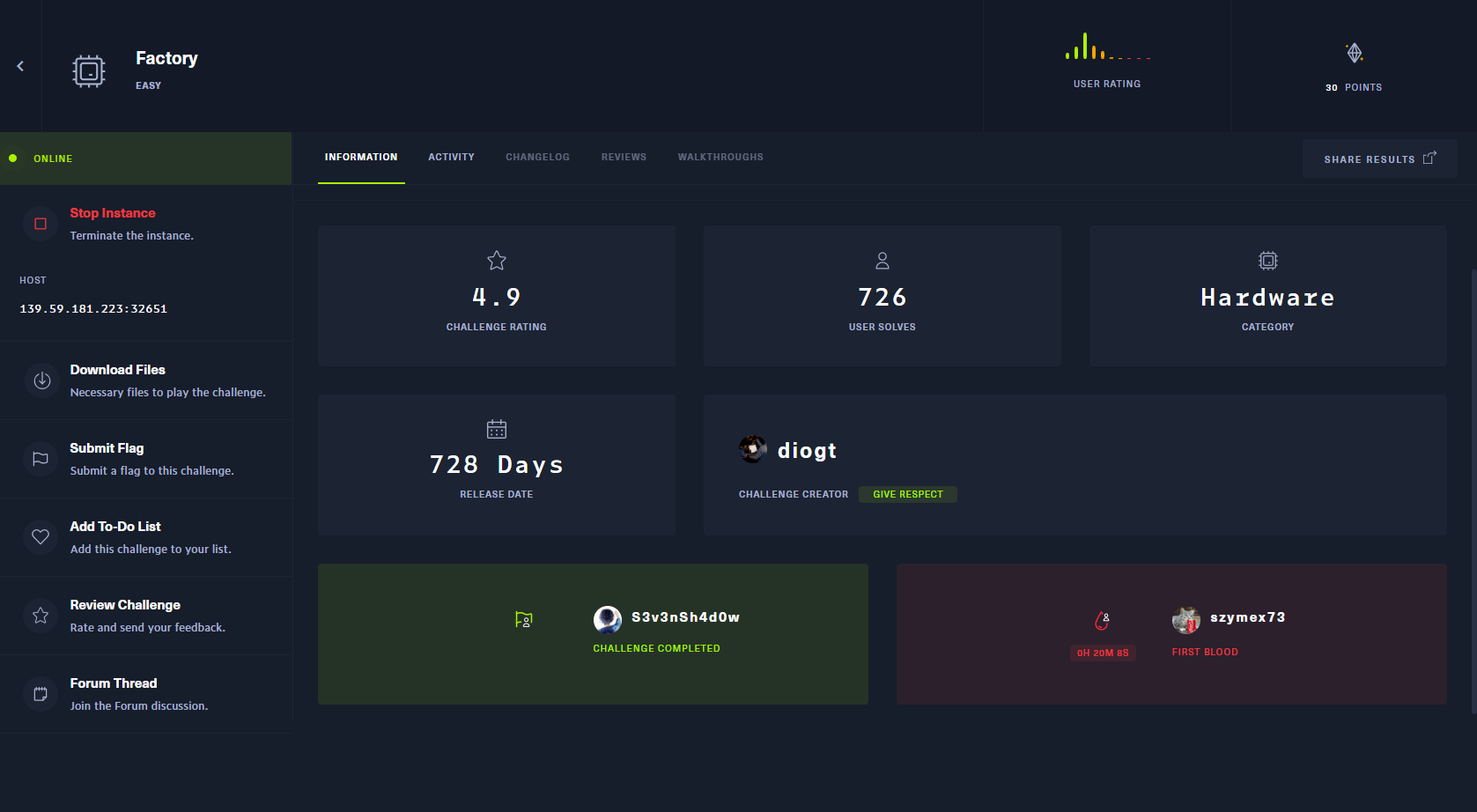The width and height of the screenshot is (1477, 812).
Task: Click the 30 Points label
Action: [x=1354, y=87]
